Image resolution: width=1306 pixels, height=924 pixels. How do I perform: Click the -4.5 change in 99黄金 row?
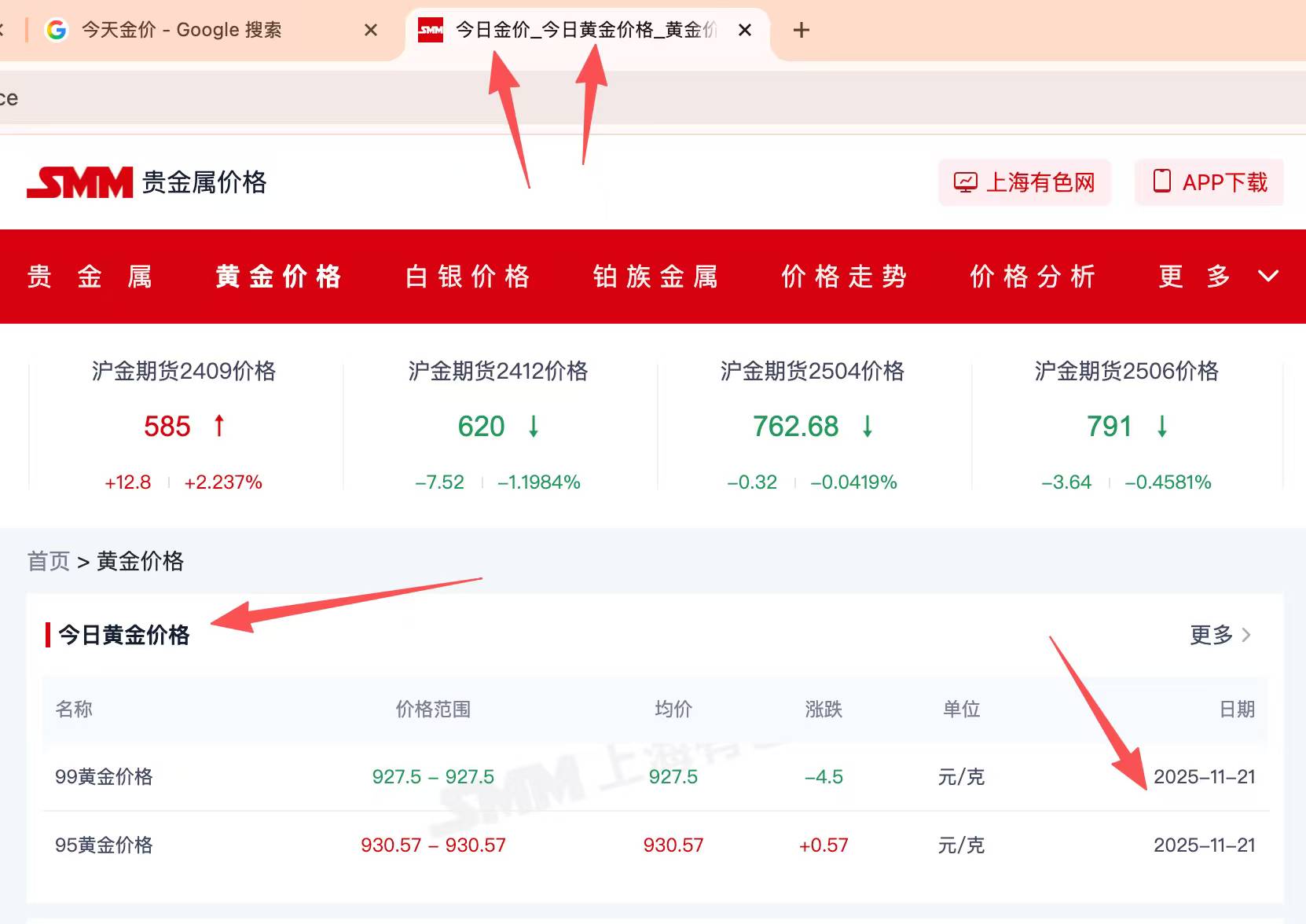(x=824, y=777)
